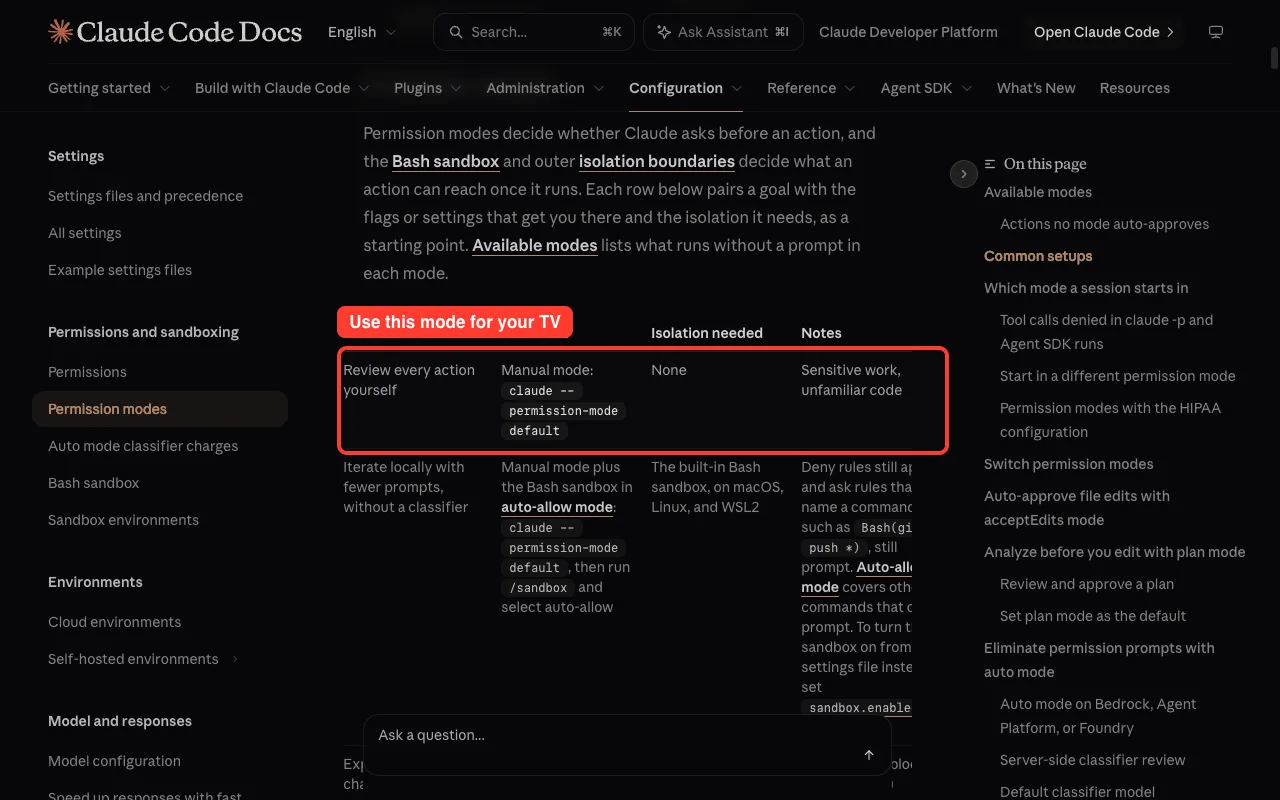This screenshot has height=800, width=1280.
Task: Open Claude Developer Platform link
Action: pyautogui.click(x=908, y=32)
